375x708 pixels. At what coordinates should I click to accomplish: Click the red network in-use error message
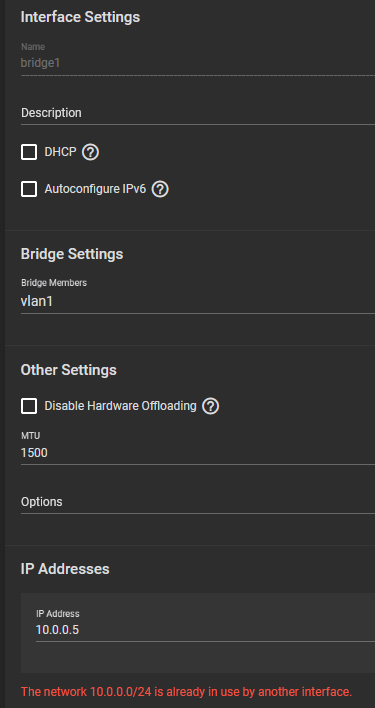click(186, 691)
